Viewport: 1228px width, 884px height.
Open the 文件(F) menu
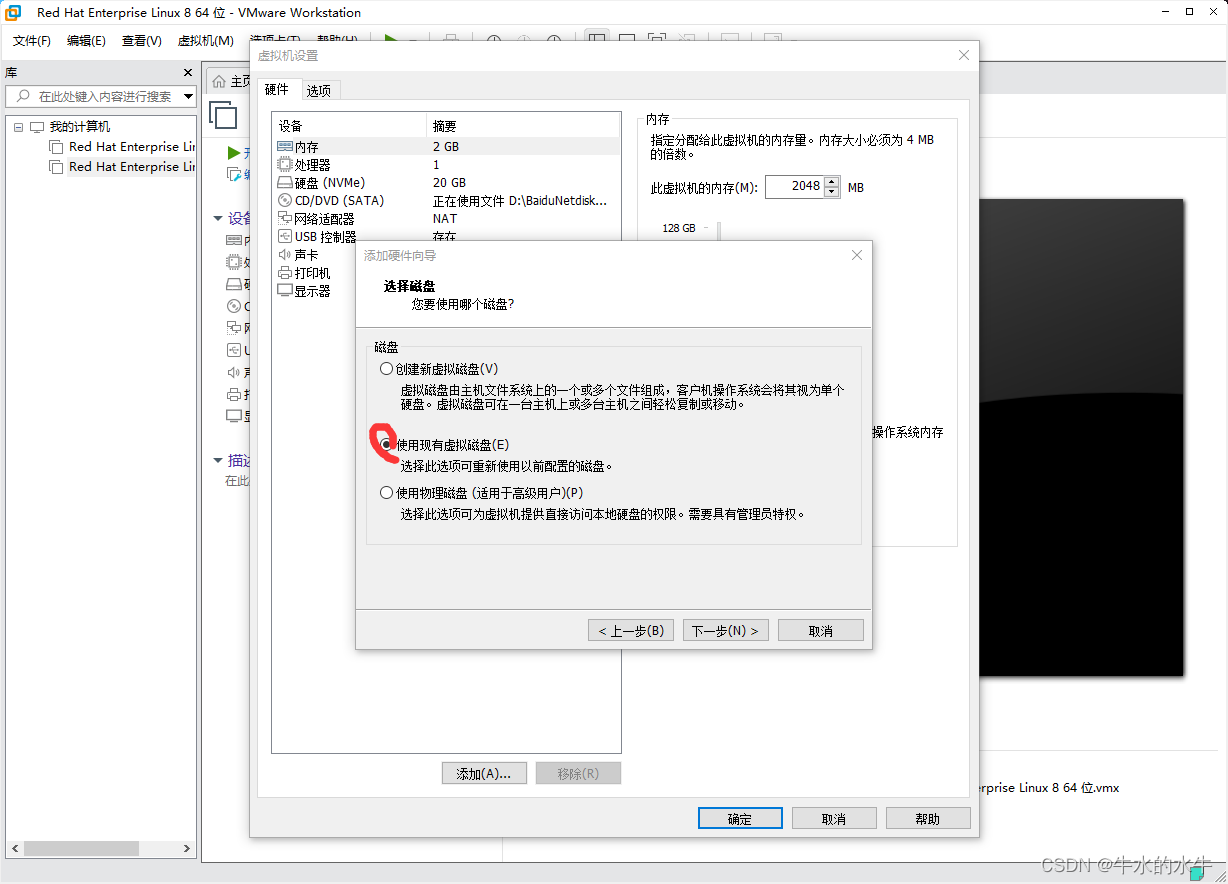pos(32,41)
